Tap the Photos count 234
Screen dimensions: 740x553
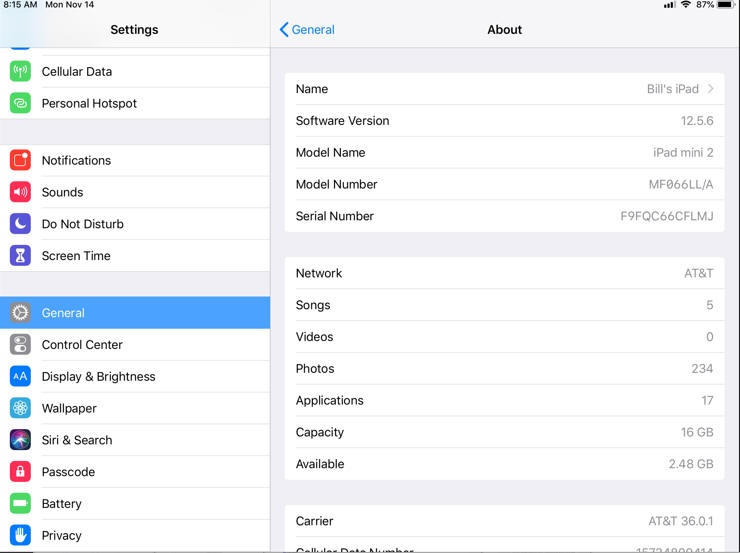tap(702, 369)
